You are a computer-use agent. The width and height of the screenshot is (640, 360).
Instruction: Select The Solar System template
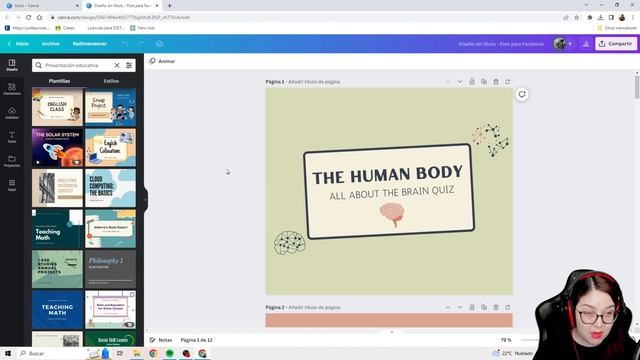pos(58,148)
